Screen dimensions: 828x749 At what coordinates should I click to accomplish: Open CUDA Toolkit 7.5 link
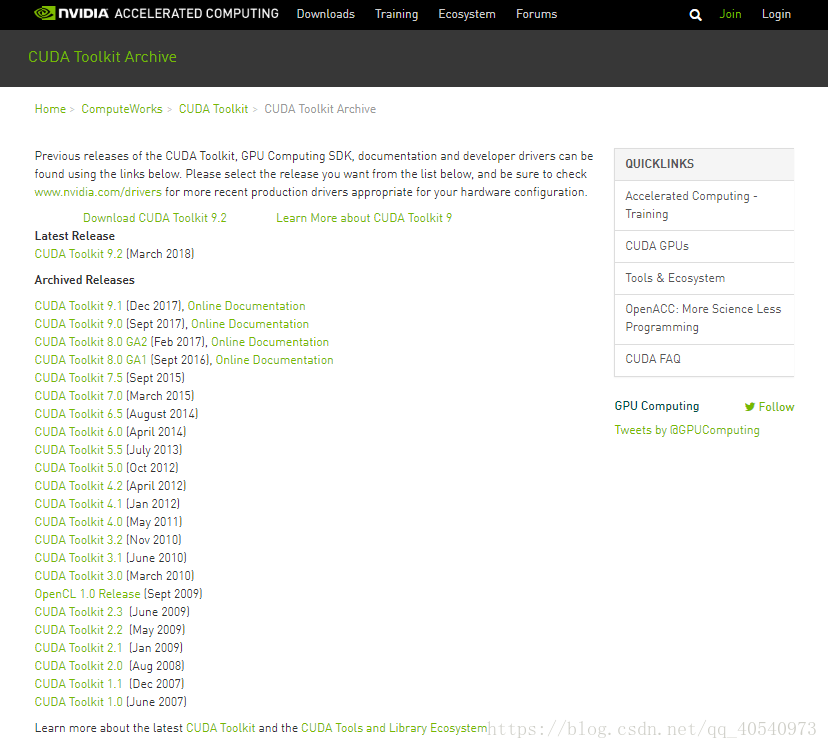[79, 378]
